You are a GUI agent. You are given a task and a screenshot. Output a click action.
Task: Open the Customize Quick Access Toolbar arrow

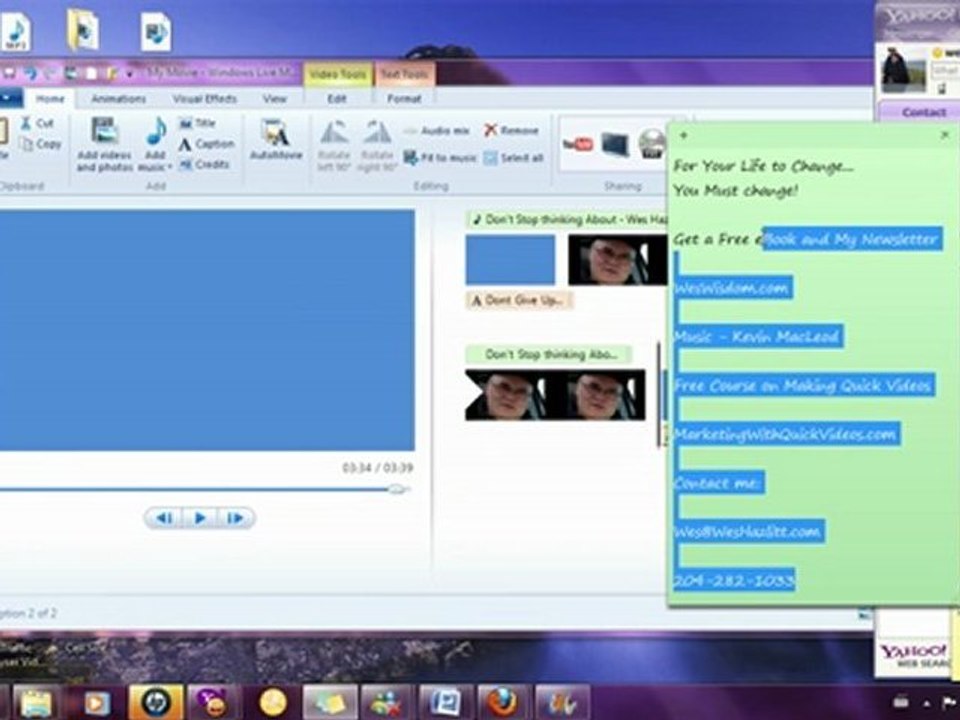(x=129, y=74)
